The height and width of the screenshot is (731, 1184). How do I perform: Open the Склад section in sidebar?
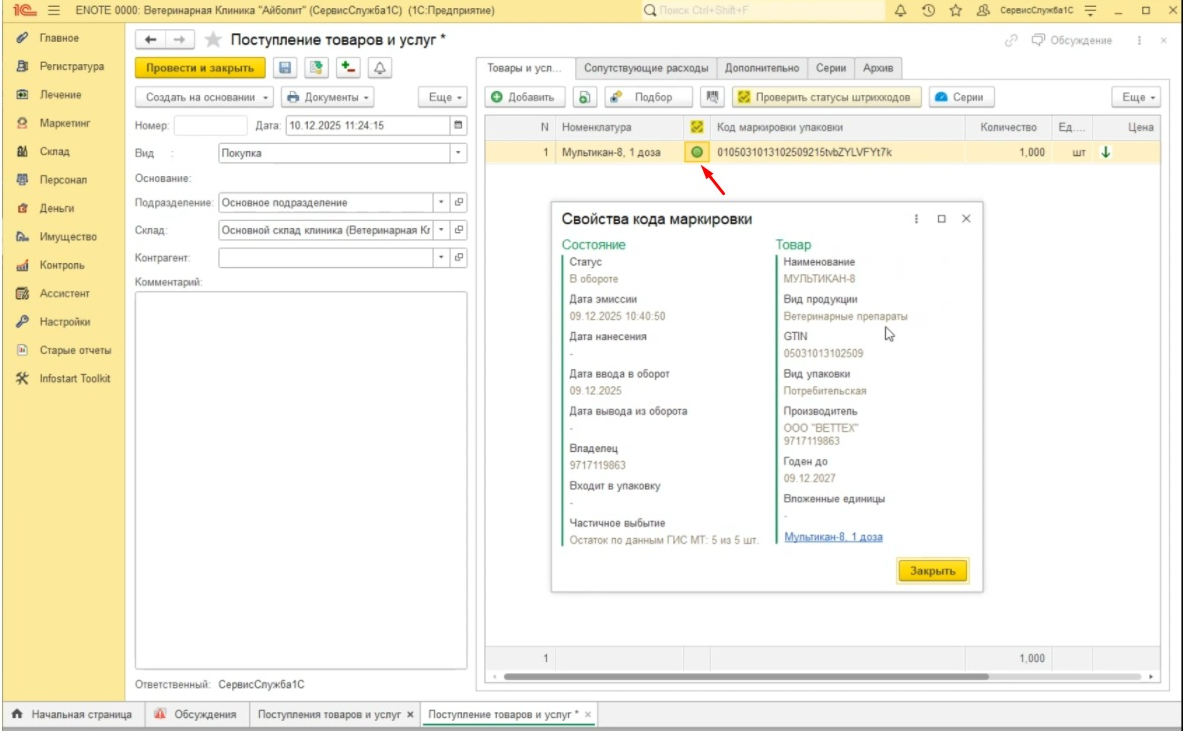point(55,152)
